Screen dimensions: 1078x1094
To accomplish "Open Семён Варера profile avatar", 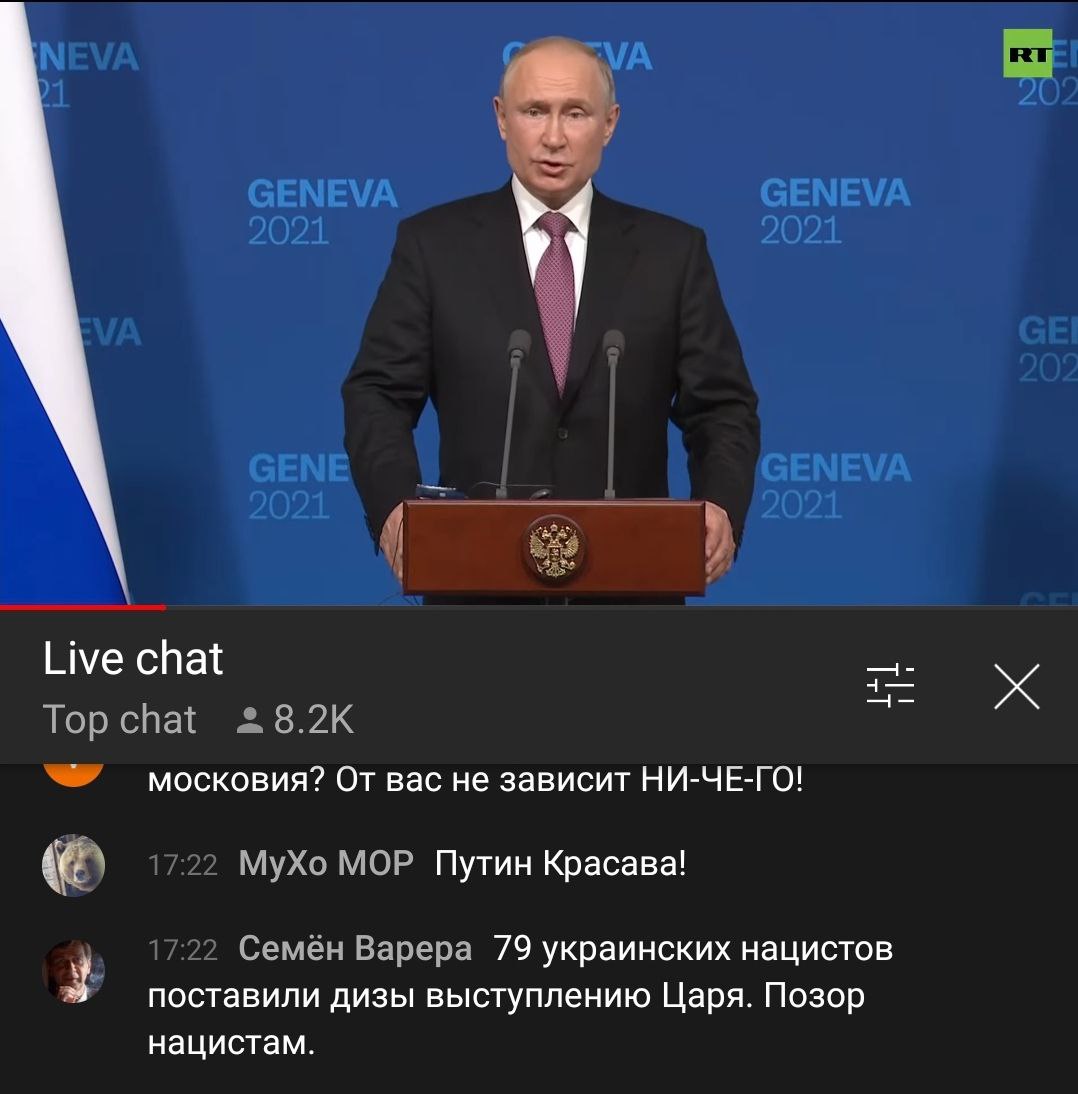I will 73,971.
